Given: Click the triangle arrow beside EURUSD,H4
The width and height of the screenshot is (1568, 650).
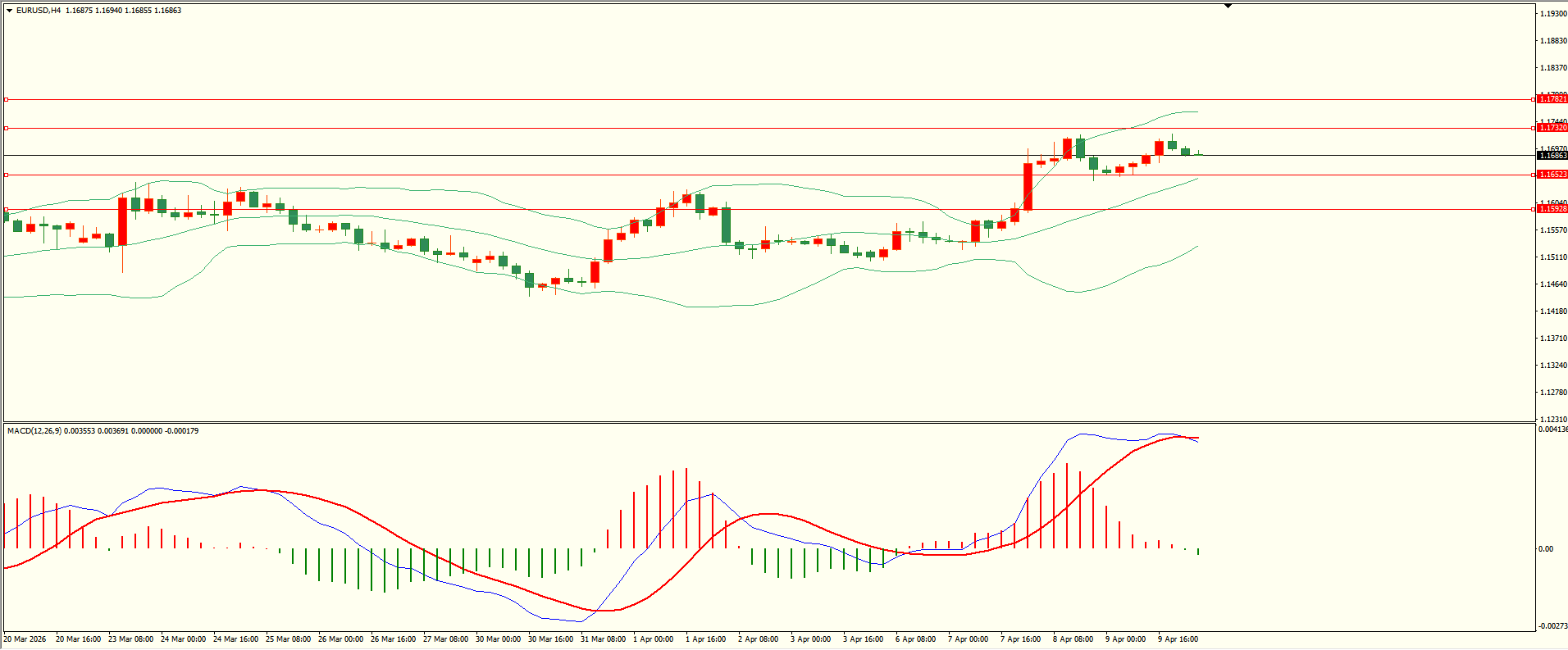Looking at the screenshot, I should pyautogui.click(x=9, y=11).
